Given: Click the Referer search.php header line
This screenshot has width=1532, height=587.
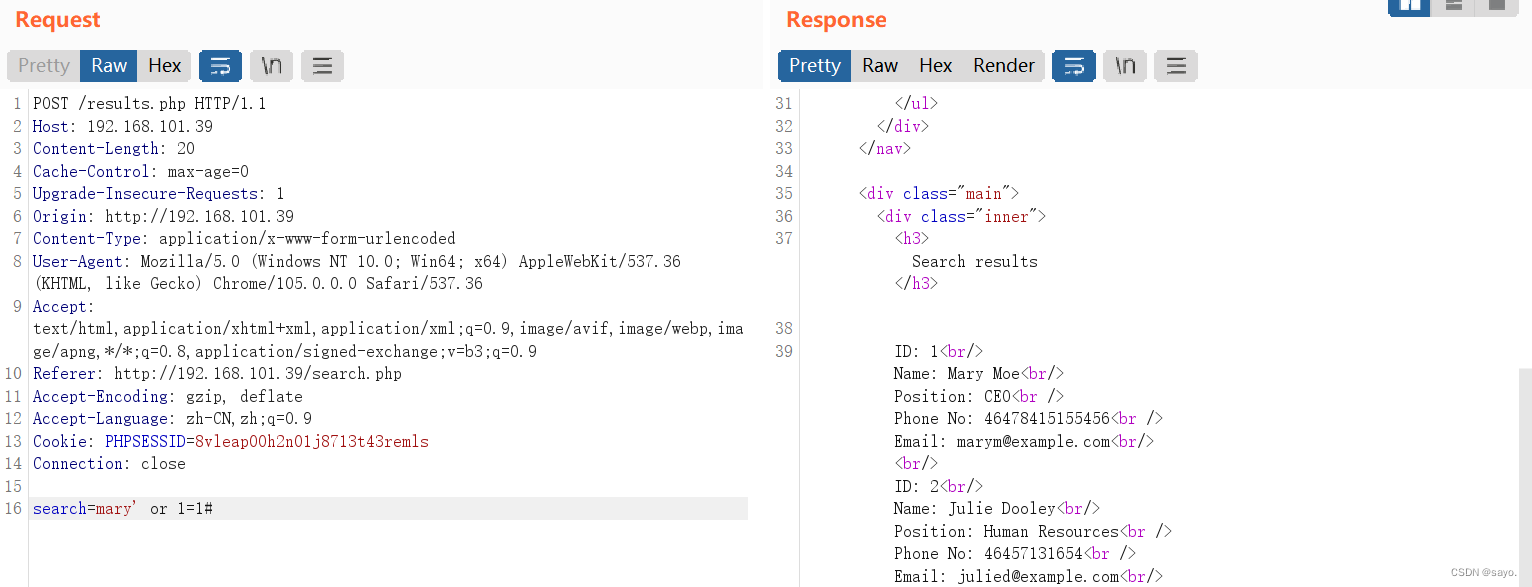Looking at the screenshot, I should tap(217, 374).
